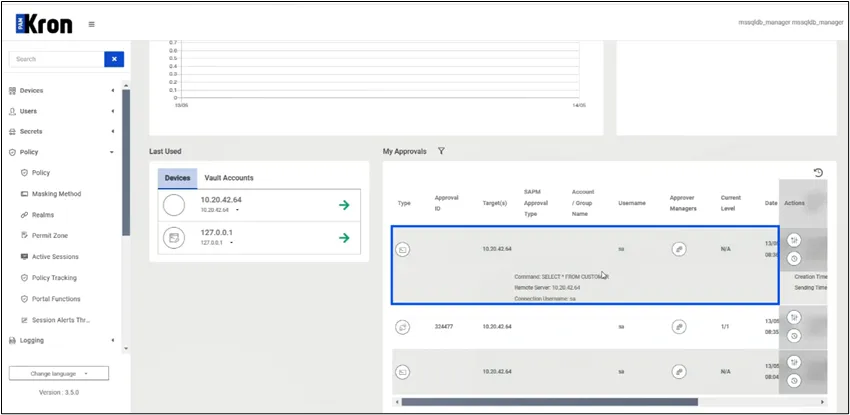Click the Logging icon in sidebar
850x415 pixels.
(12, 340)
